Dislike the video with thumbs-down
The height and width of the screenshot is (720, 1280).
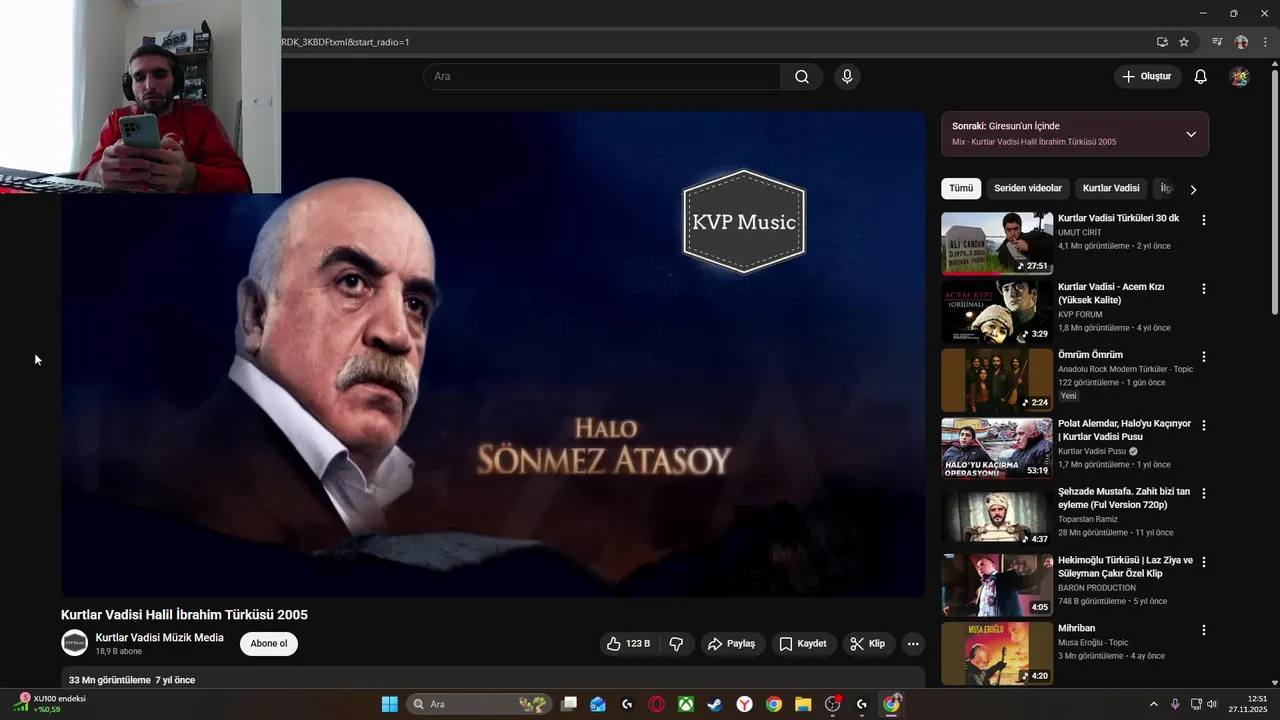(676, 644)
